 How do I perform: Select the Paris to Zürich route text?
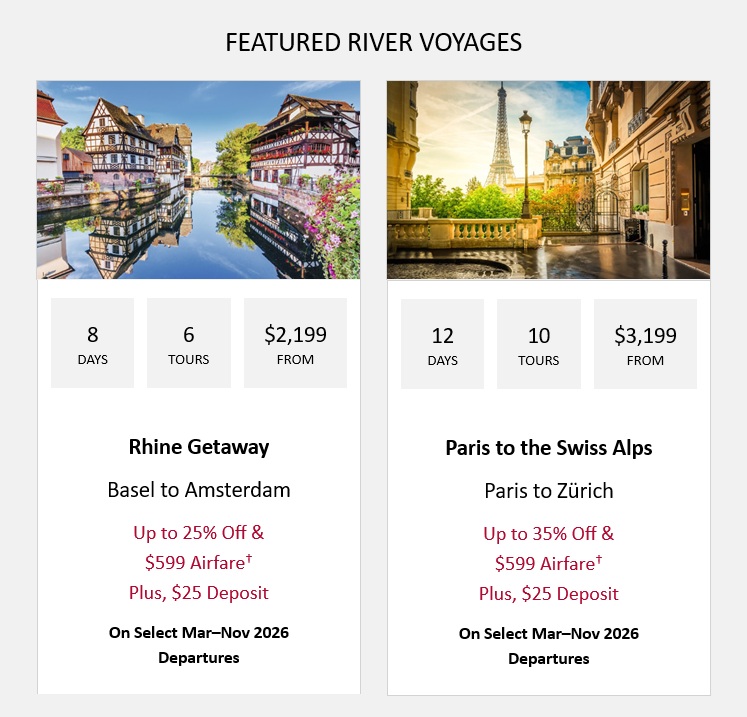(549, 491)
